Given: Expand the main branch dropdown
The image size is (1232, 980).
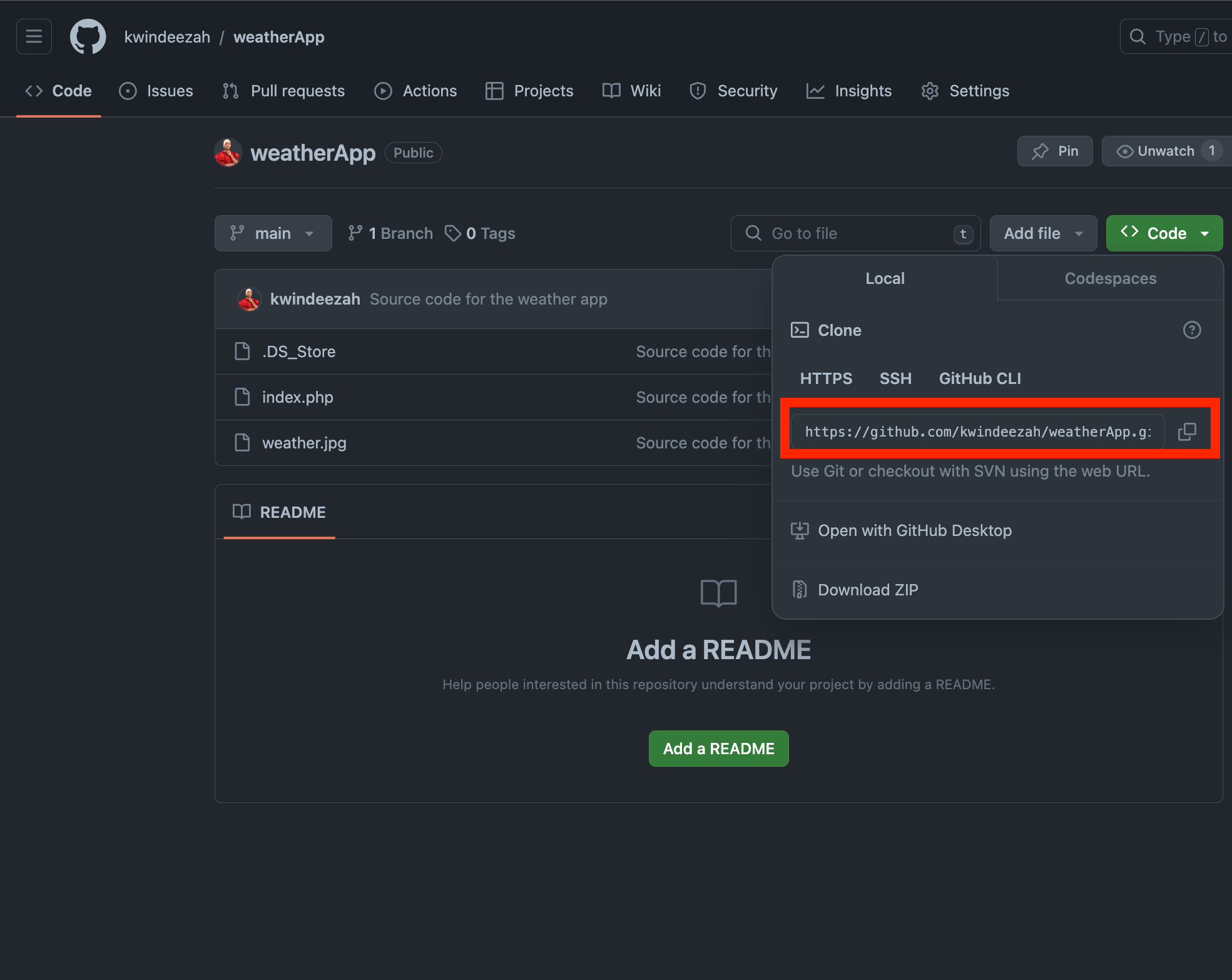Looking at the screenshot, I should coord(273,233).
